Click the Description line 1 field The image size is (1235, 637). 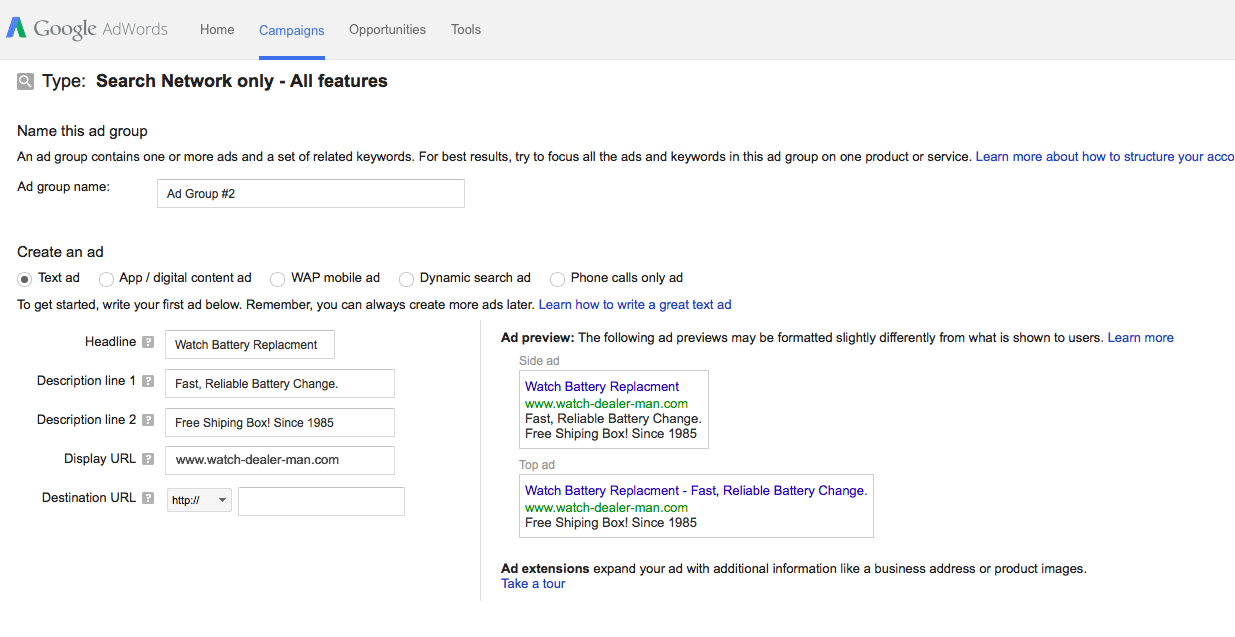click(280, 384)
